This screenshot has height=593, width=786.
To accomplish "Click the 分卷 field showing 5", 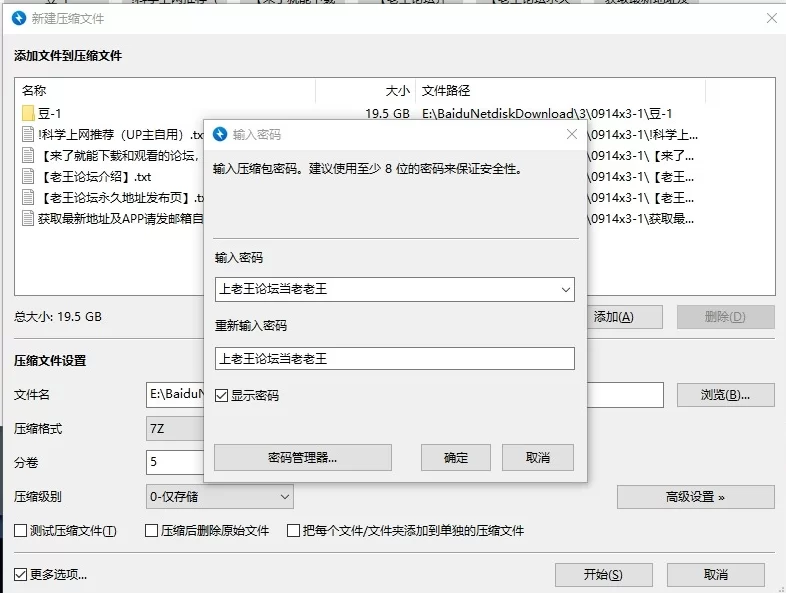I will 175,462.
